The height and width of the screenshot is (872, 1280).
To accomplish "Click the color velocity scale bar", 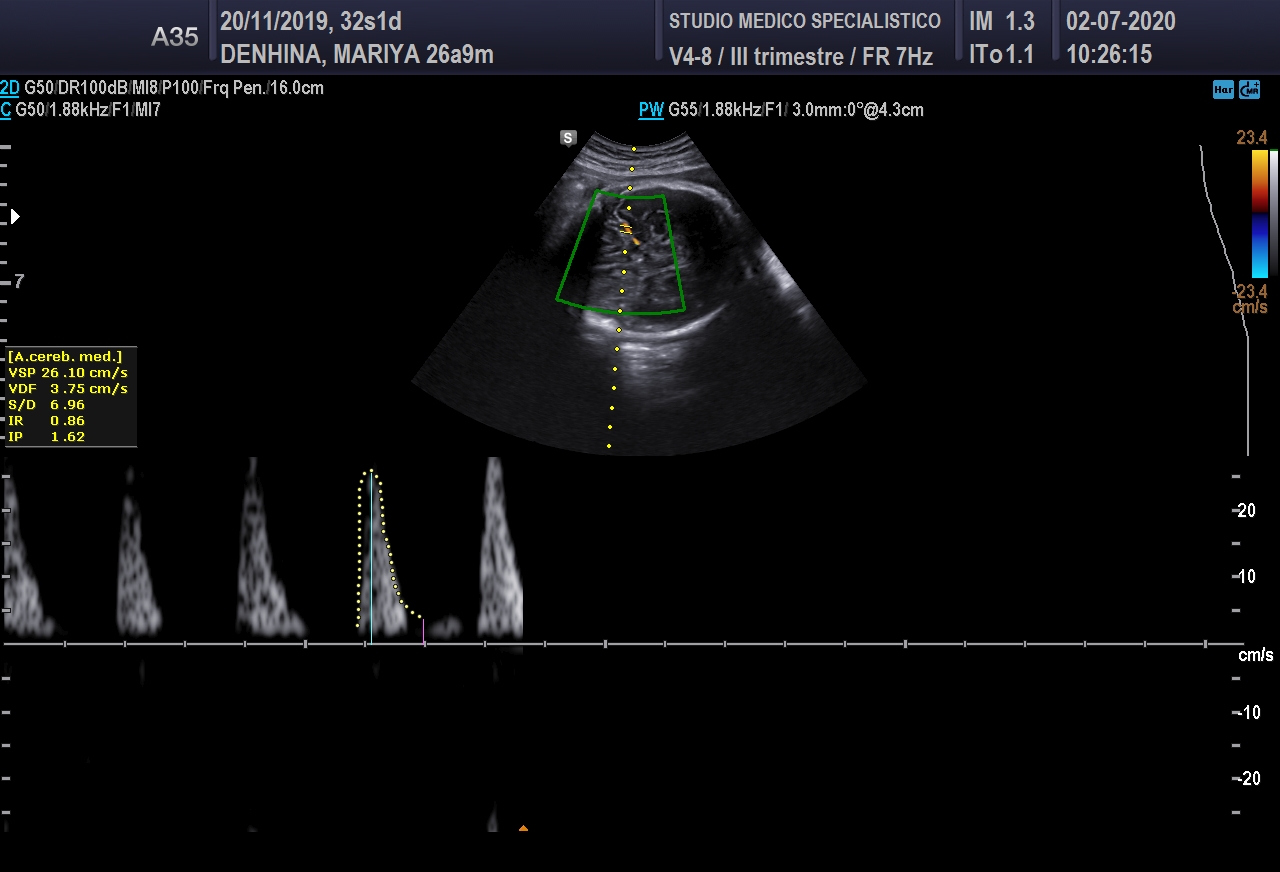I will tap(1259, 213).
